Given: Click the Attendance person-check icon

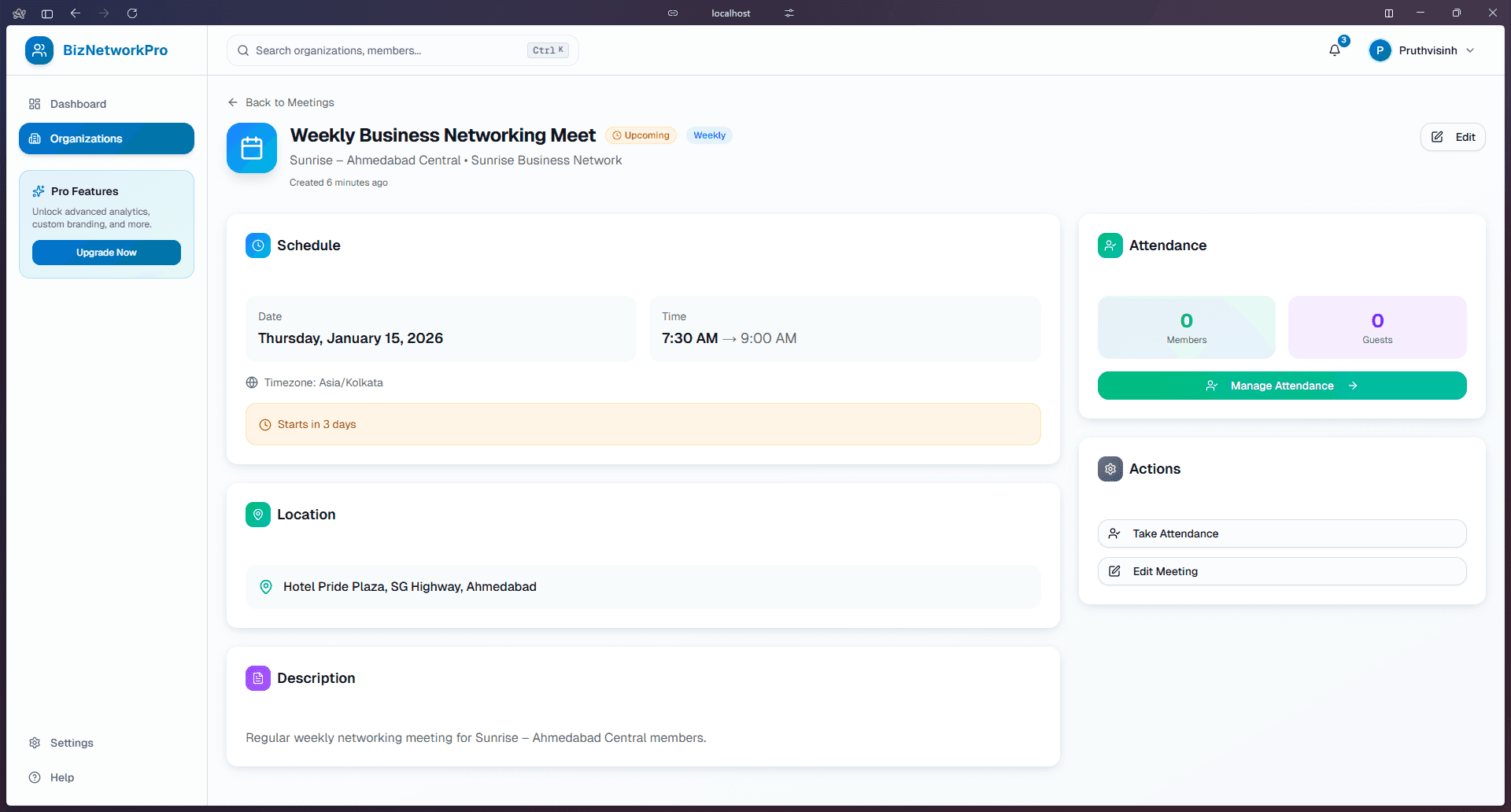Looking at the screenshot, I should pos(1110,245).
